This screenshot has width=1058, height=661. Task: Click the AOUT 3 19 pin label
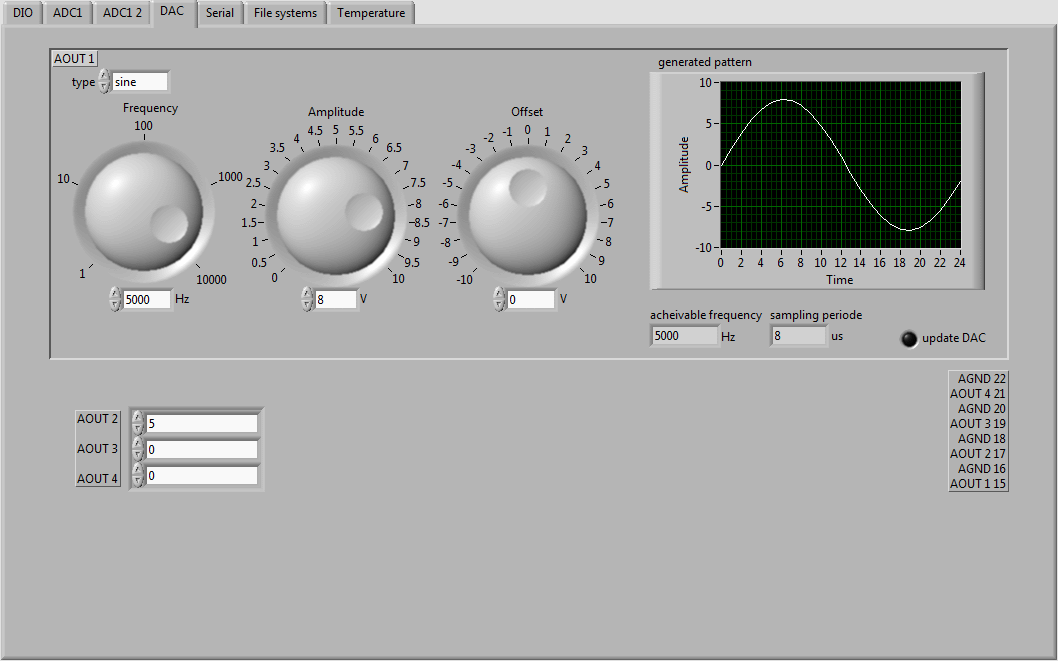(978, 424)
